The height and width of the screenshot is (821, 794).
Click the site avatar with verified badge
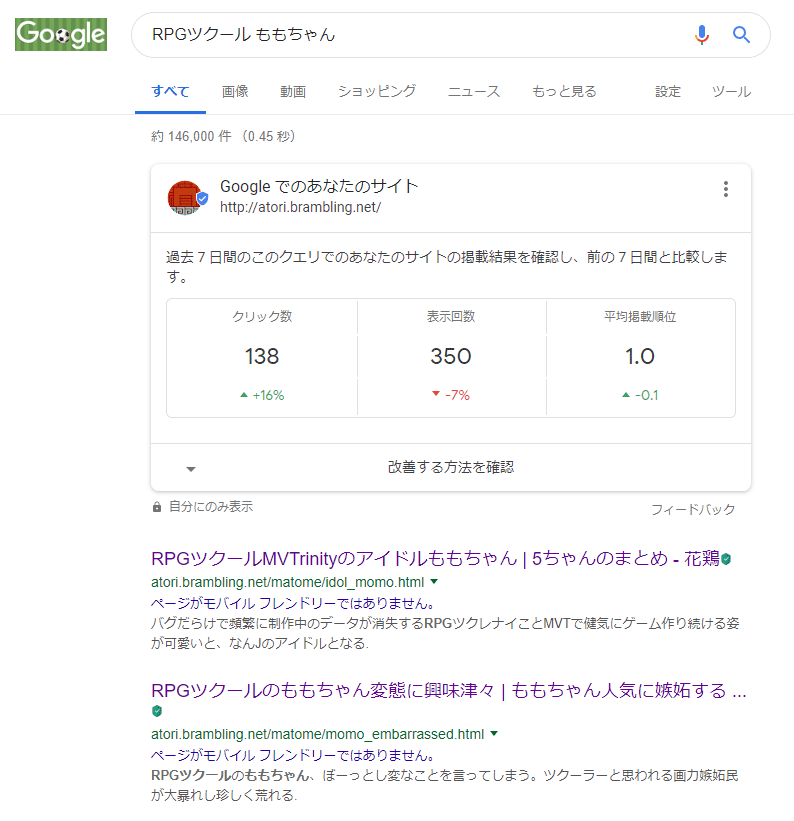click(188, 197)
